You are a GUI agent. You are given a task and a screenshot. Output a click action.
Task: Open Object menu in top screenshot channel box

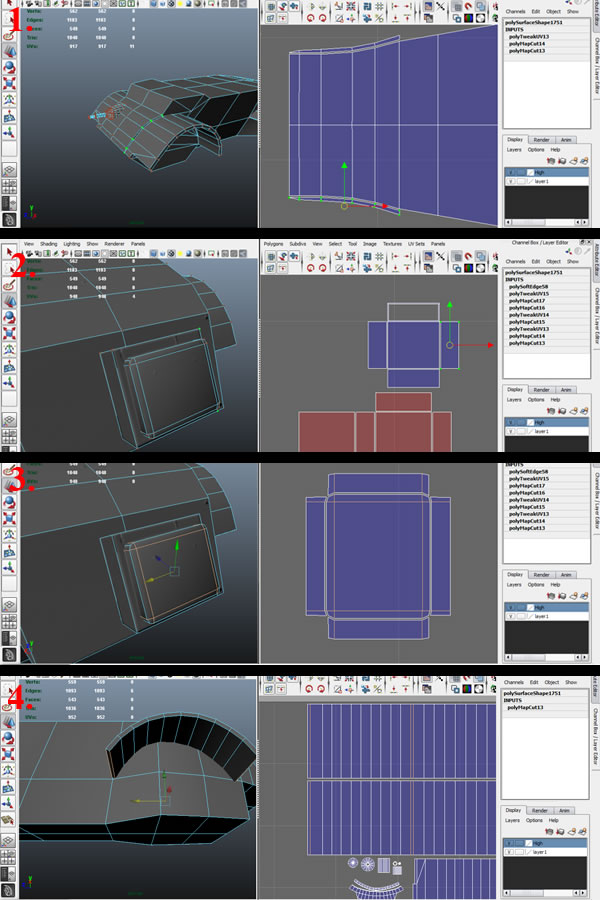click(x=553, y=11)
